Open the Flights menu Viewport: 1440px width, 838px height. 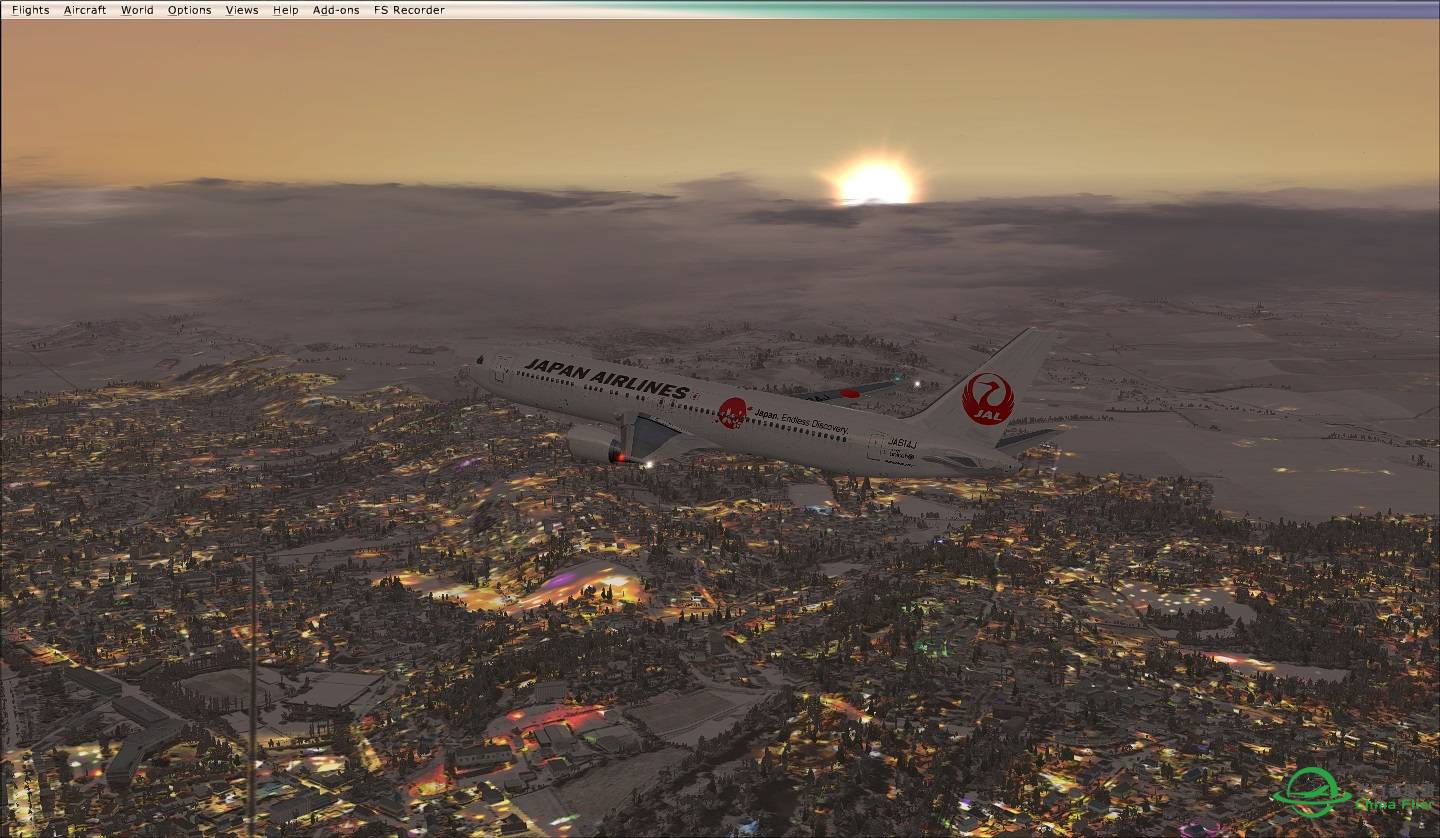click(30, 10)
